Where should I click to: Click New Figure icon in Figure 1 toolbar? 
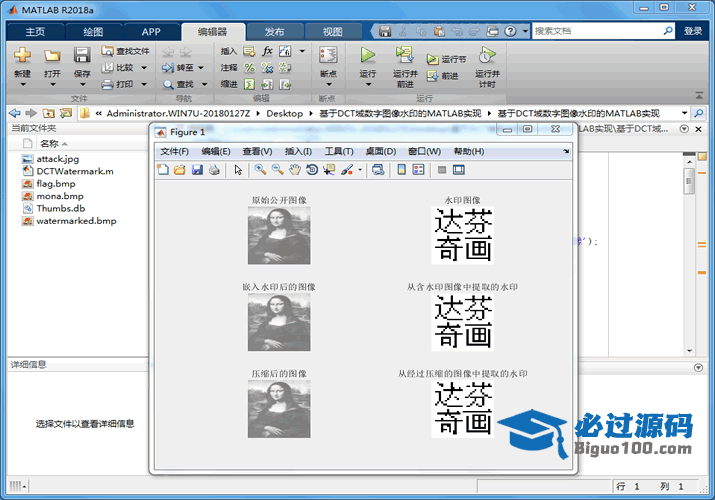click(x=163, y=170)
